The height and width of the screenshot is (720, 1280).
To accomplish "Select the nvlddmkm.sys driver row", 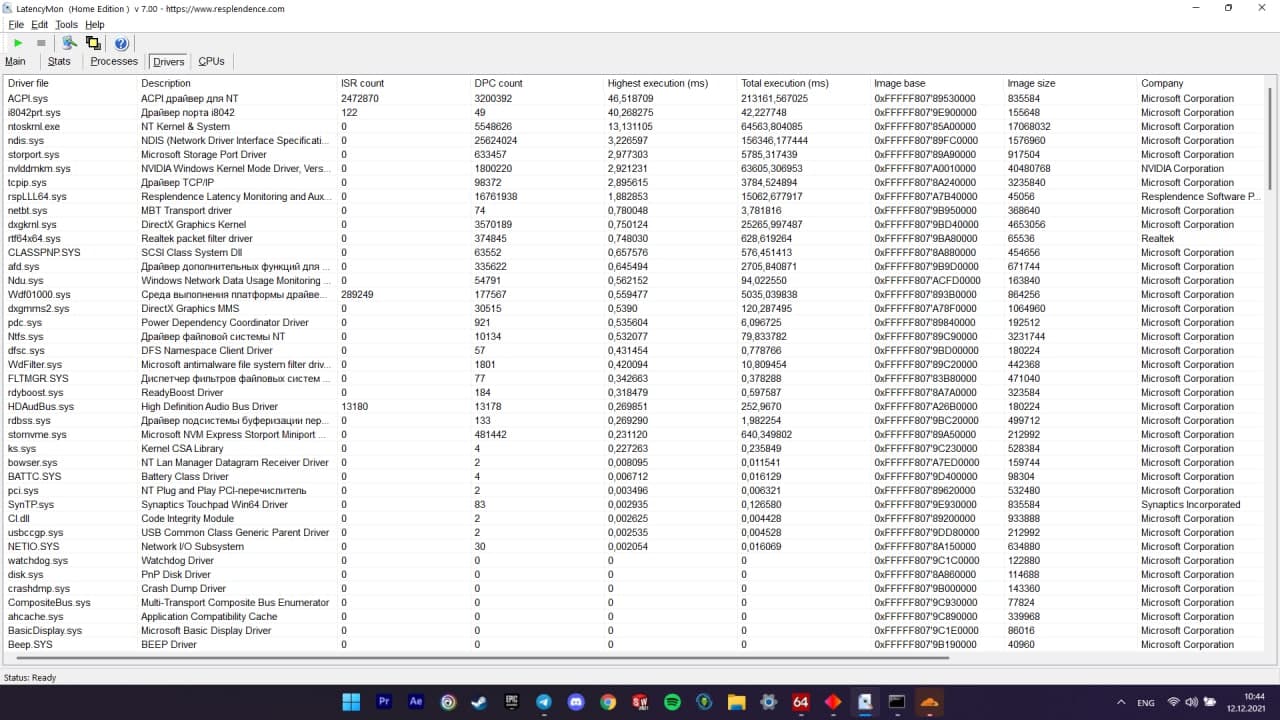I will [x=635, y=169].
